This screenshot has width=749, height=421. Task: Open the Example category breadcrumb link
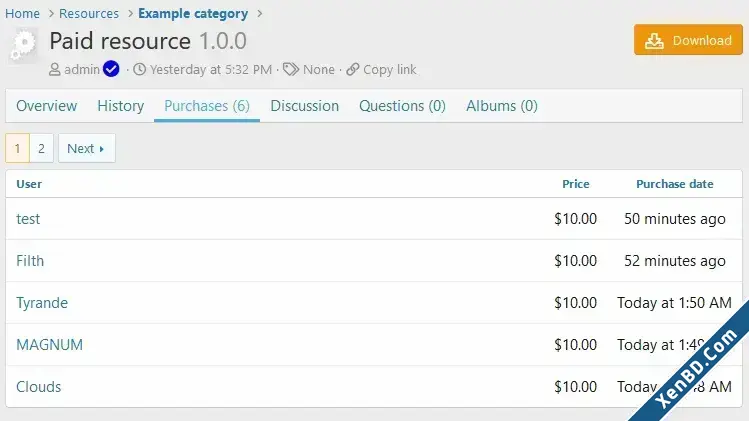(193, 13)
